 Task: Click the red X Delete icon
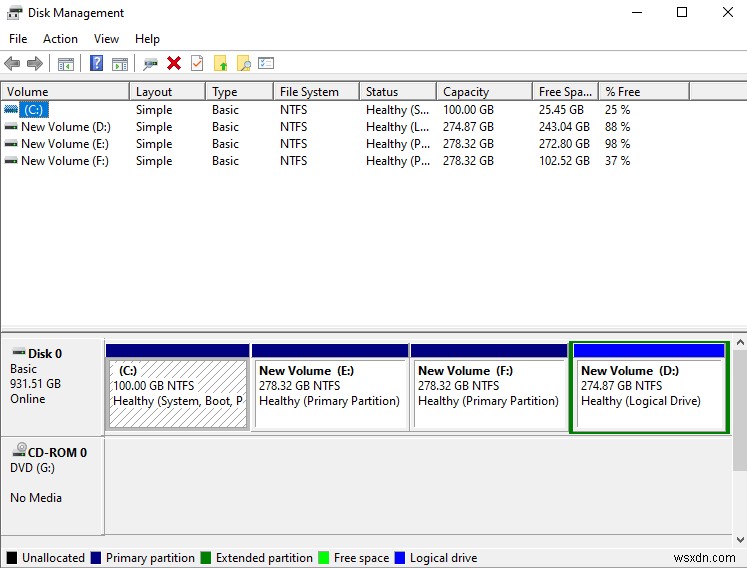click(174, 63)
